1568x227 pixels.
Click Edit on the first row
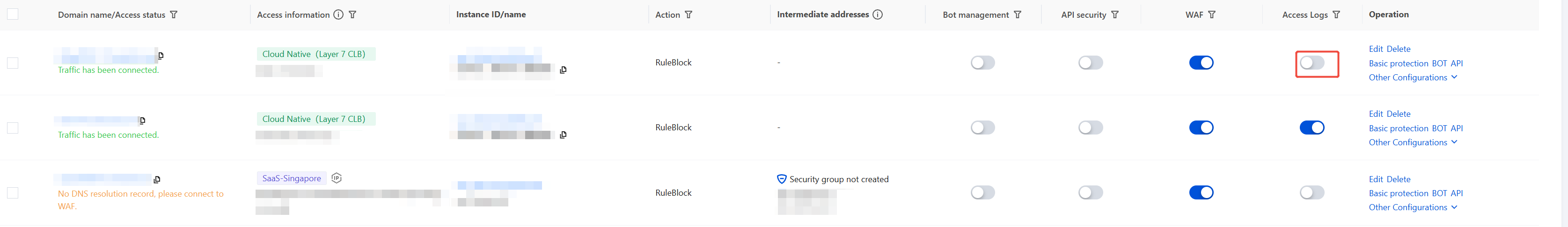[x=1376, y=49]
